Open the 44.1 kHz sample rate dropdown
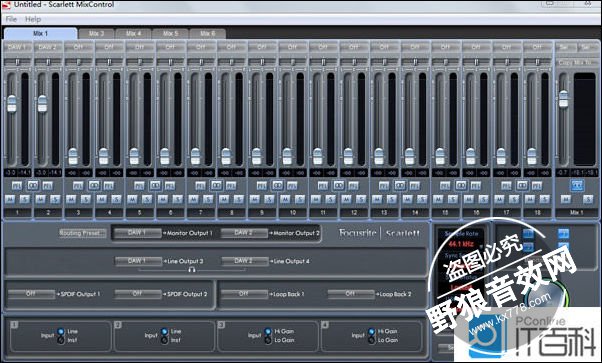The image size is (602, 363). [x=461, y=244]
